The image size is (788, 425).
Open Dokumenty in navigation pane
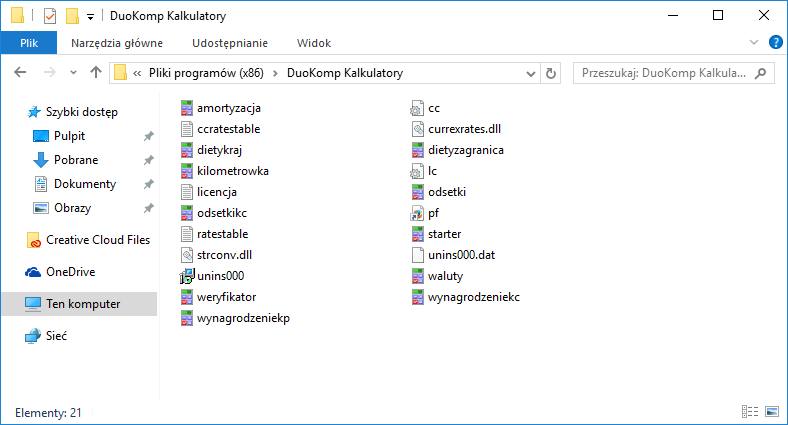click(x=84, y=184)
